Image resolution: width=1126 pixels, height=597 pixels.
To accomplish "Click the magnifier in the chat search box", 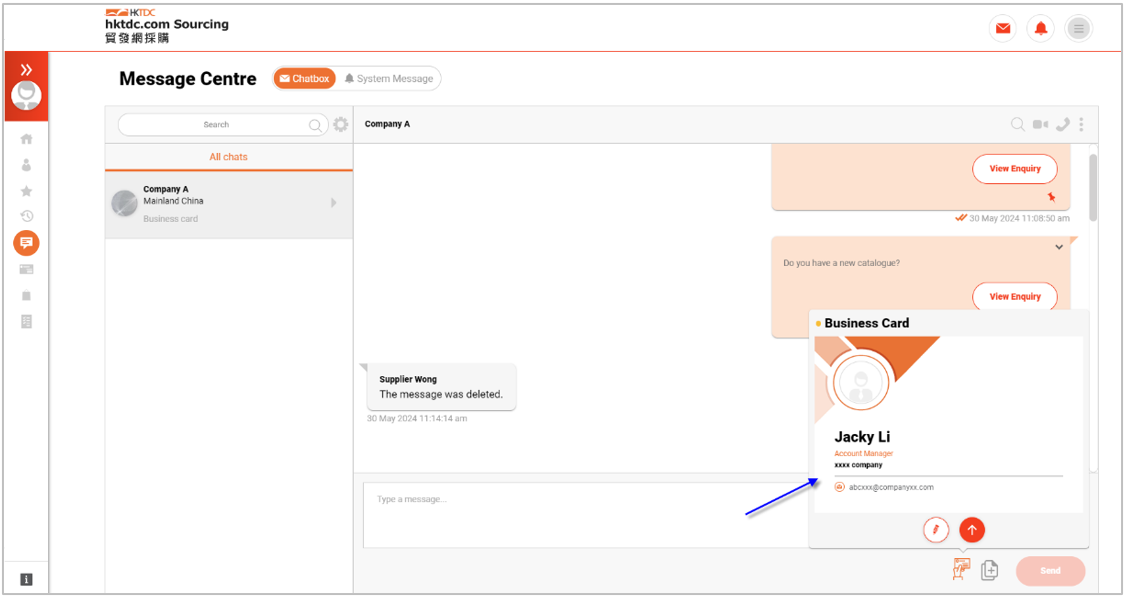I will click(x=315, y=125).
